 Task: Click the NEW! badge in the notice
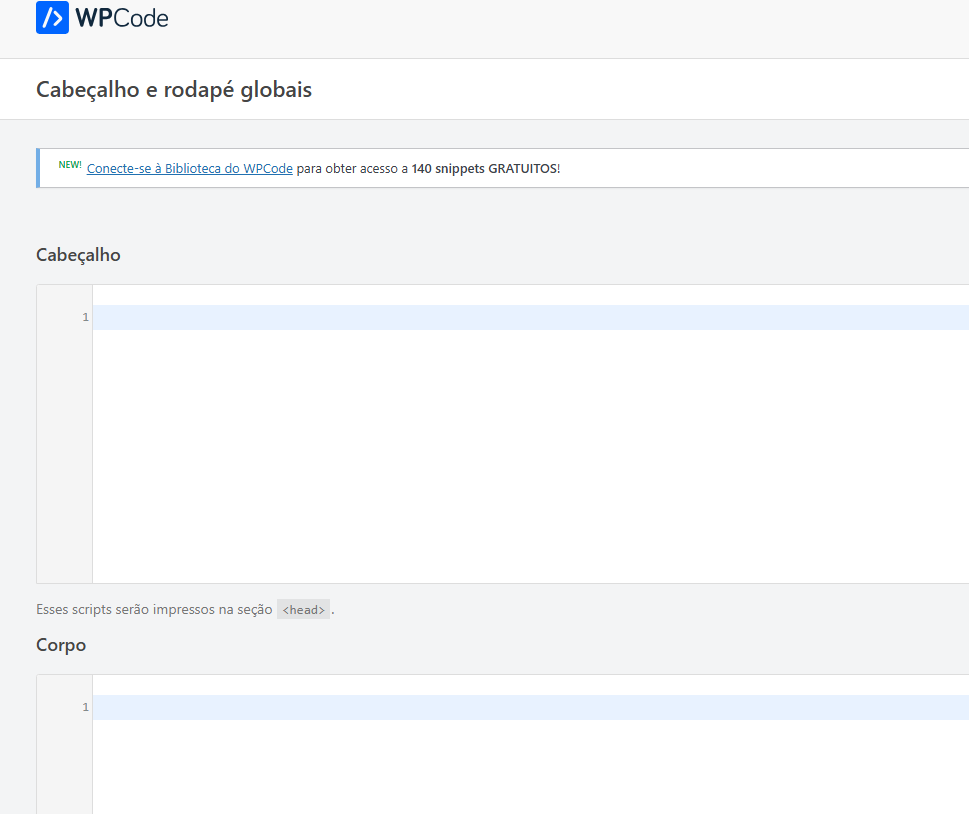70,164
